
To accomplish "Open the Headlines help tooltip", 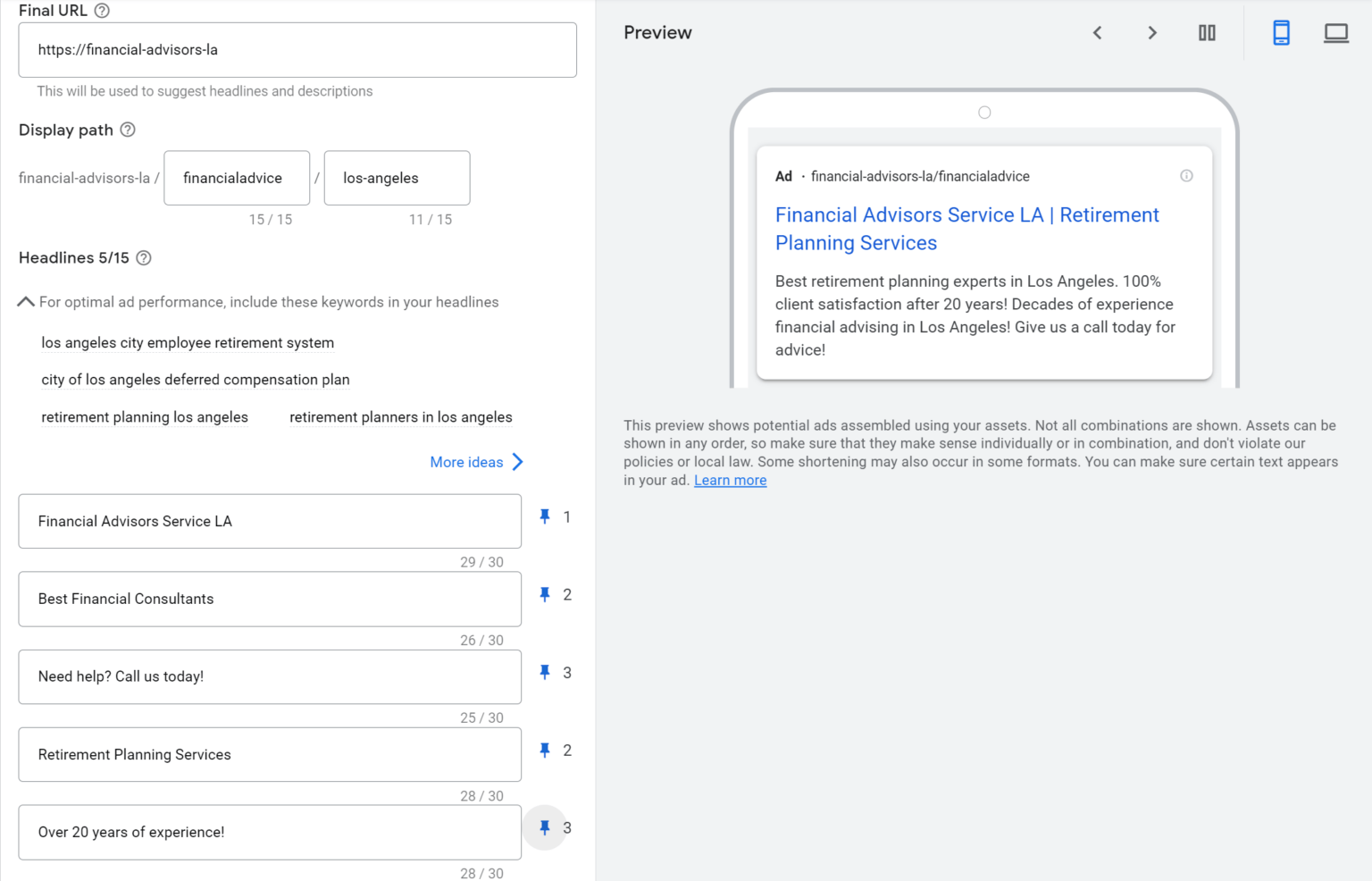I will point(144,257).
